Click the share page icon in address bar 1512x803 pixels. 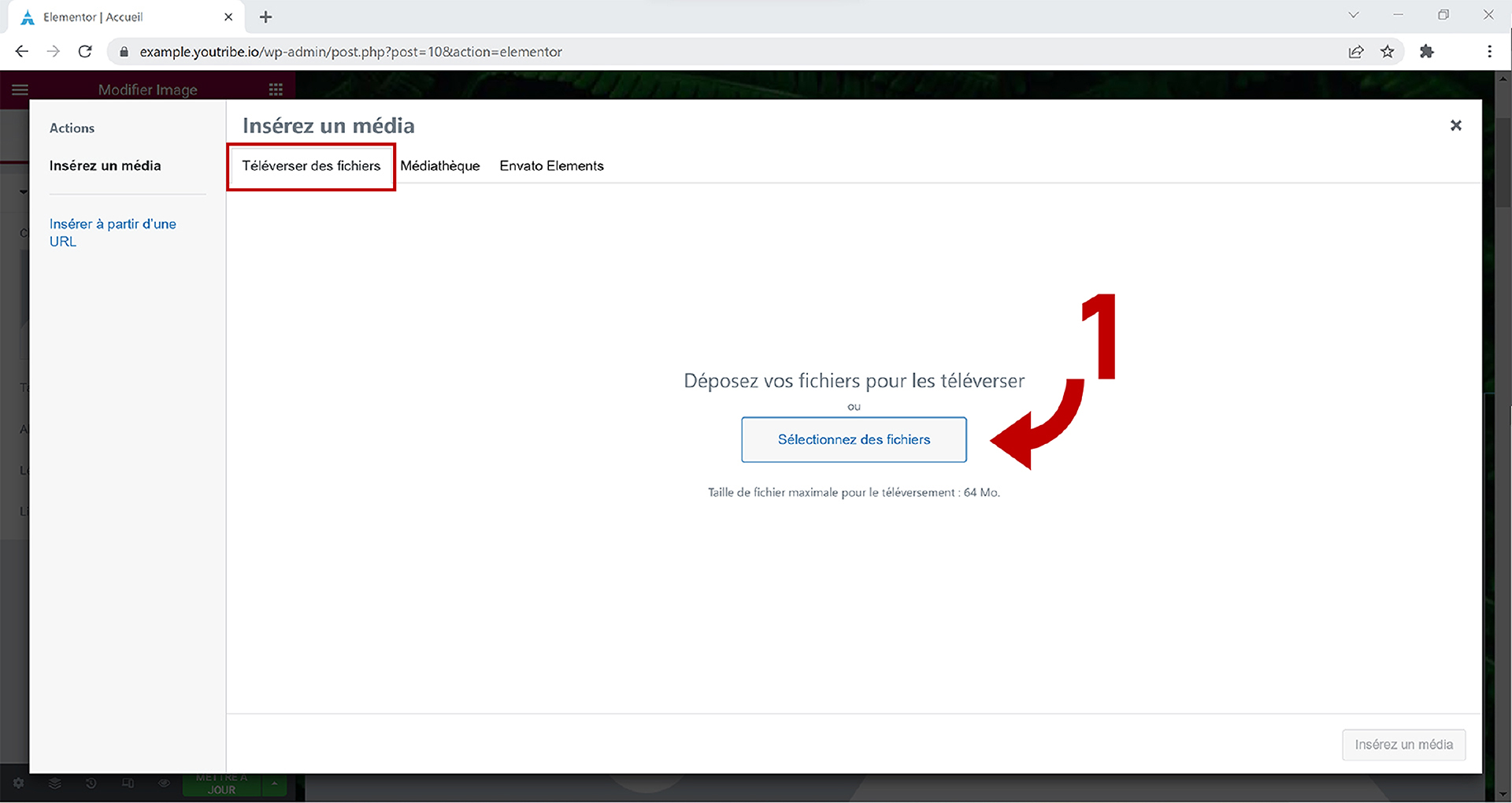[x=1355, y=52]
